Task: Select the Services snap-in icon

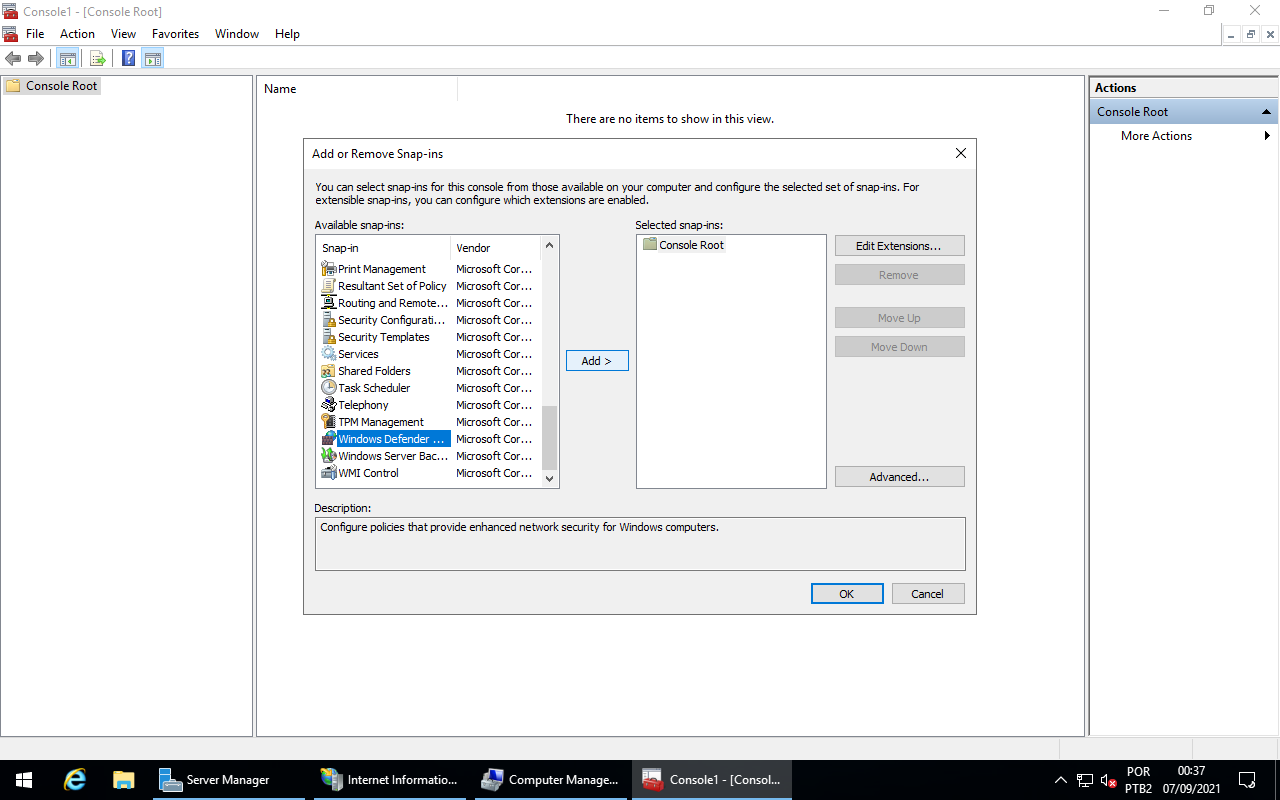Action: [x=329, y=354]
